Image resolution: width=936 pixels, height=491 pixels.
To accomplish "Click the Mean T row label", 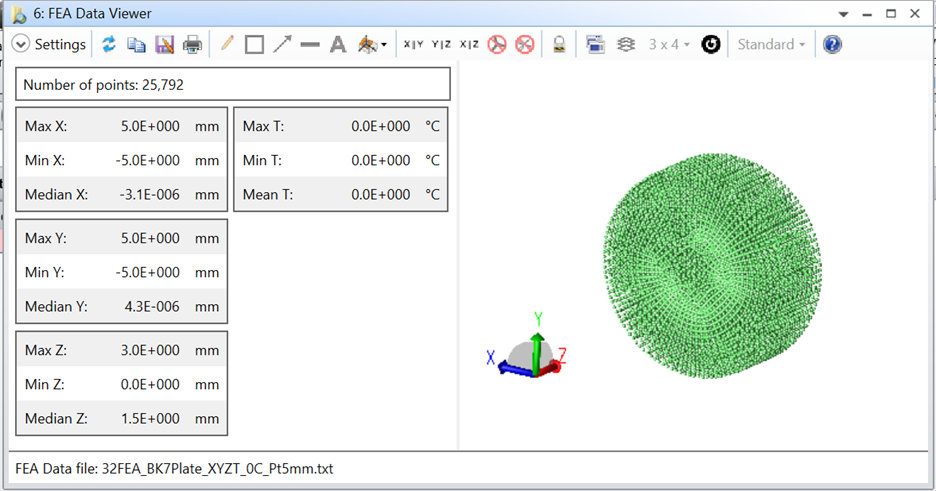I will 267,194.
